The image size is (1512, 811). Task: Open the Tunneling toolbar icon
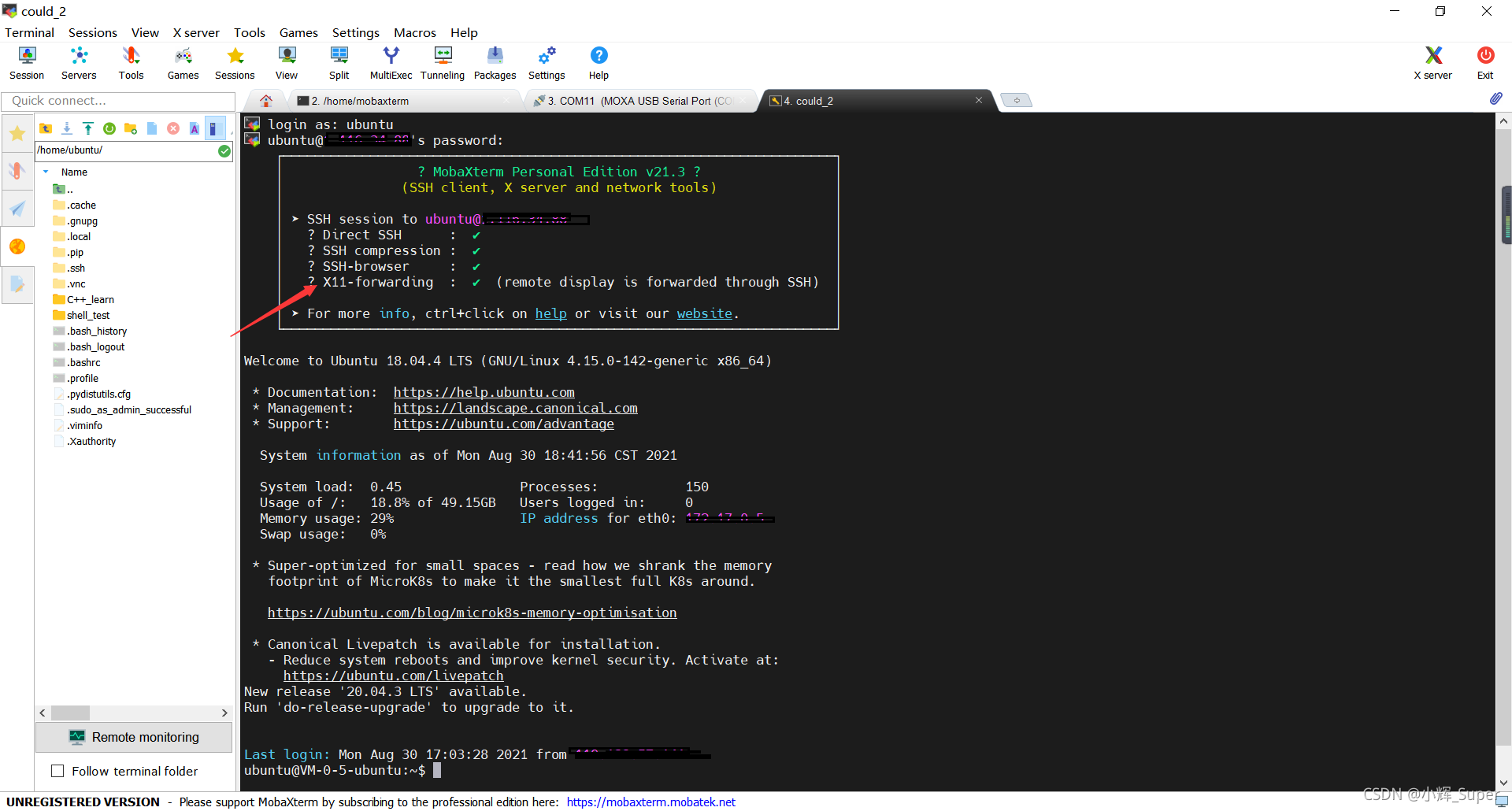[443, 63]
